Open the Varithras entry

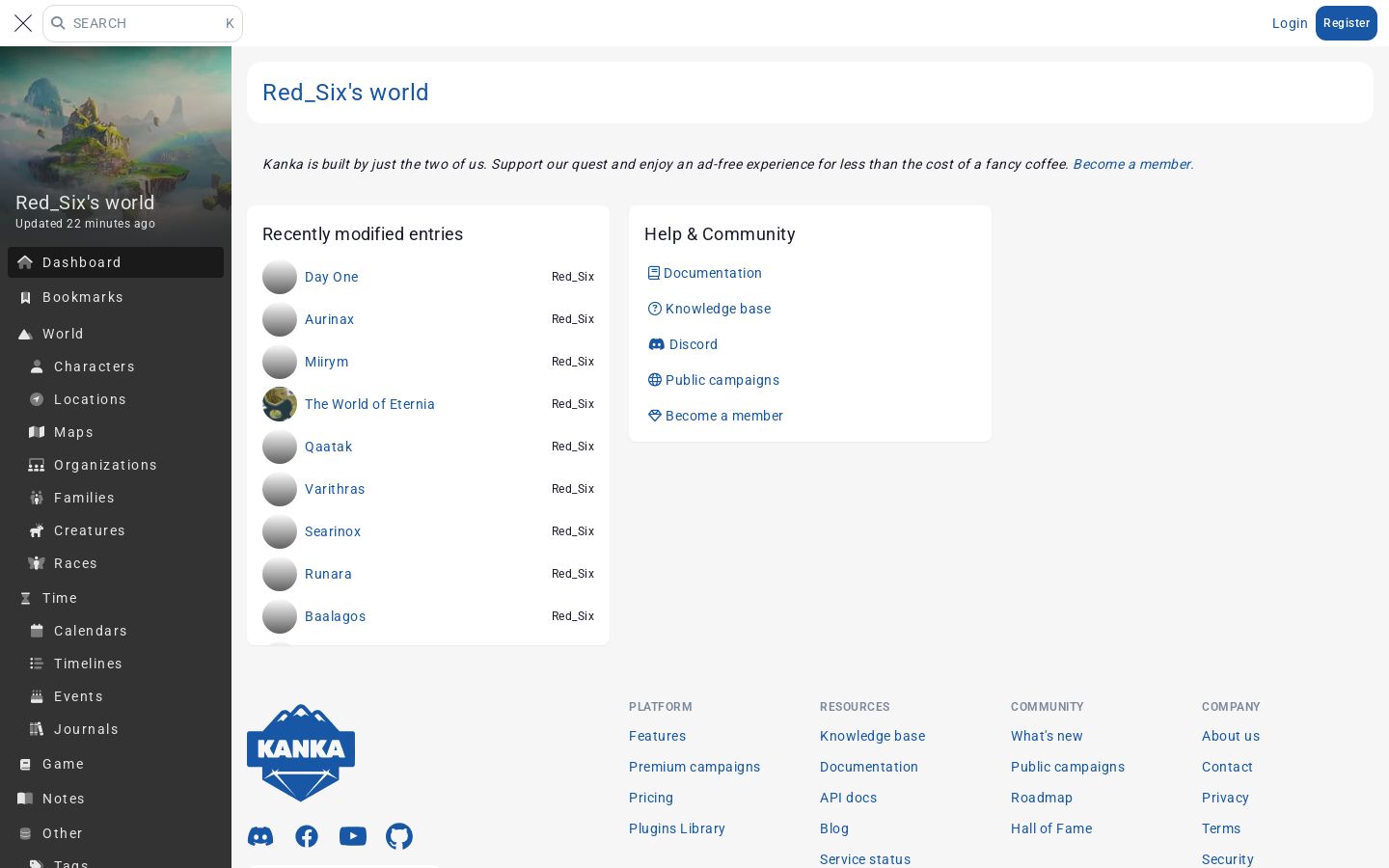coord(335,489)
